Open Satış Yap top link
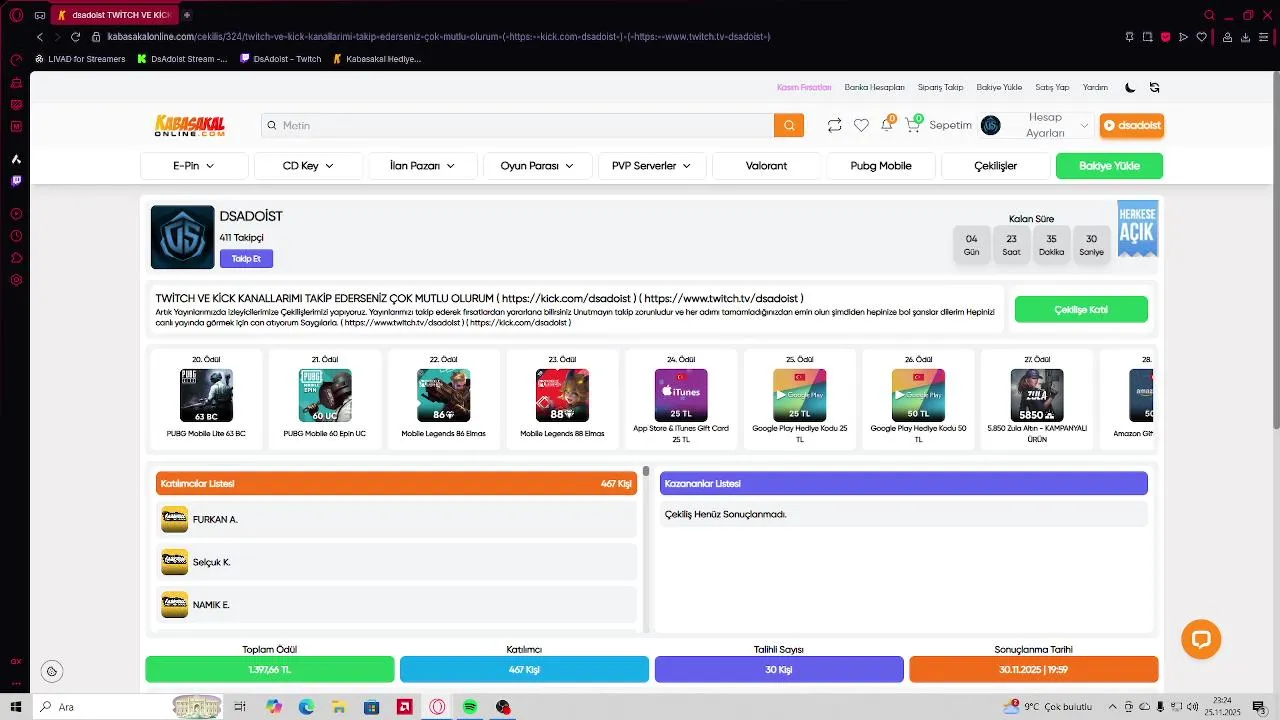Image resolution: width=1280 pixels, height=720 pixels. tap(1052, 87)
